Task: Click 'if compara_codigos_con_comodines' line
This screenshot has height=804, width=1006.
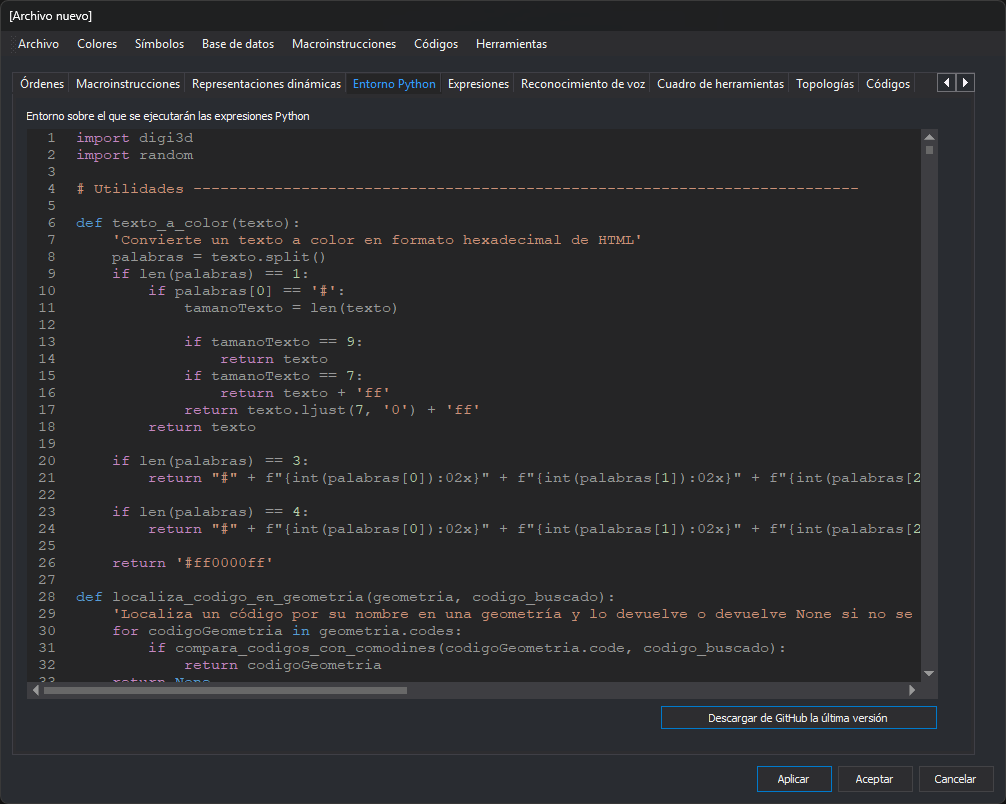Action: (x=467, y=648)
